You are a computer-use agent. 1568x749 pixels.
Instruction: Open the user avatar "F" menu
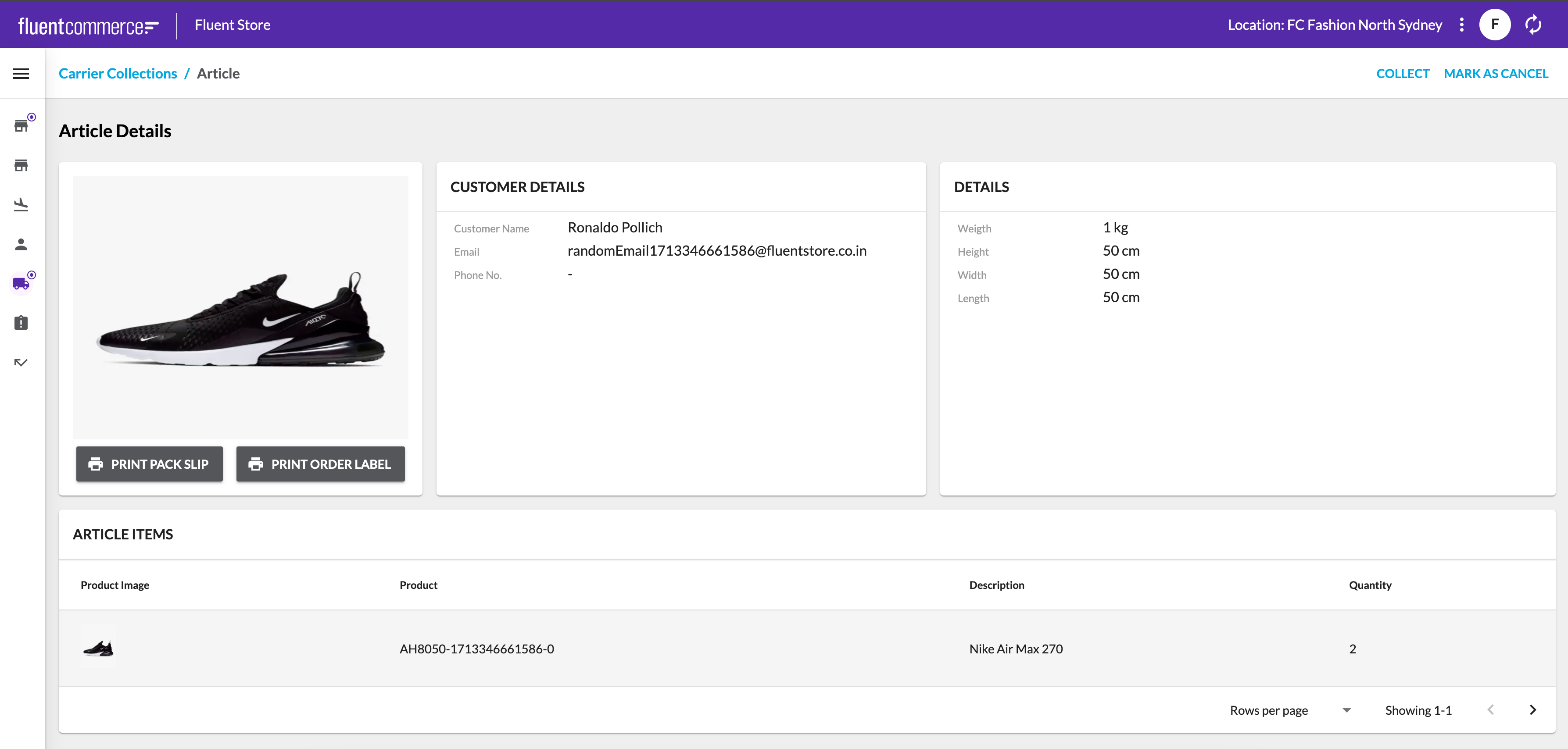coord(1494,25)
